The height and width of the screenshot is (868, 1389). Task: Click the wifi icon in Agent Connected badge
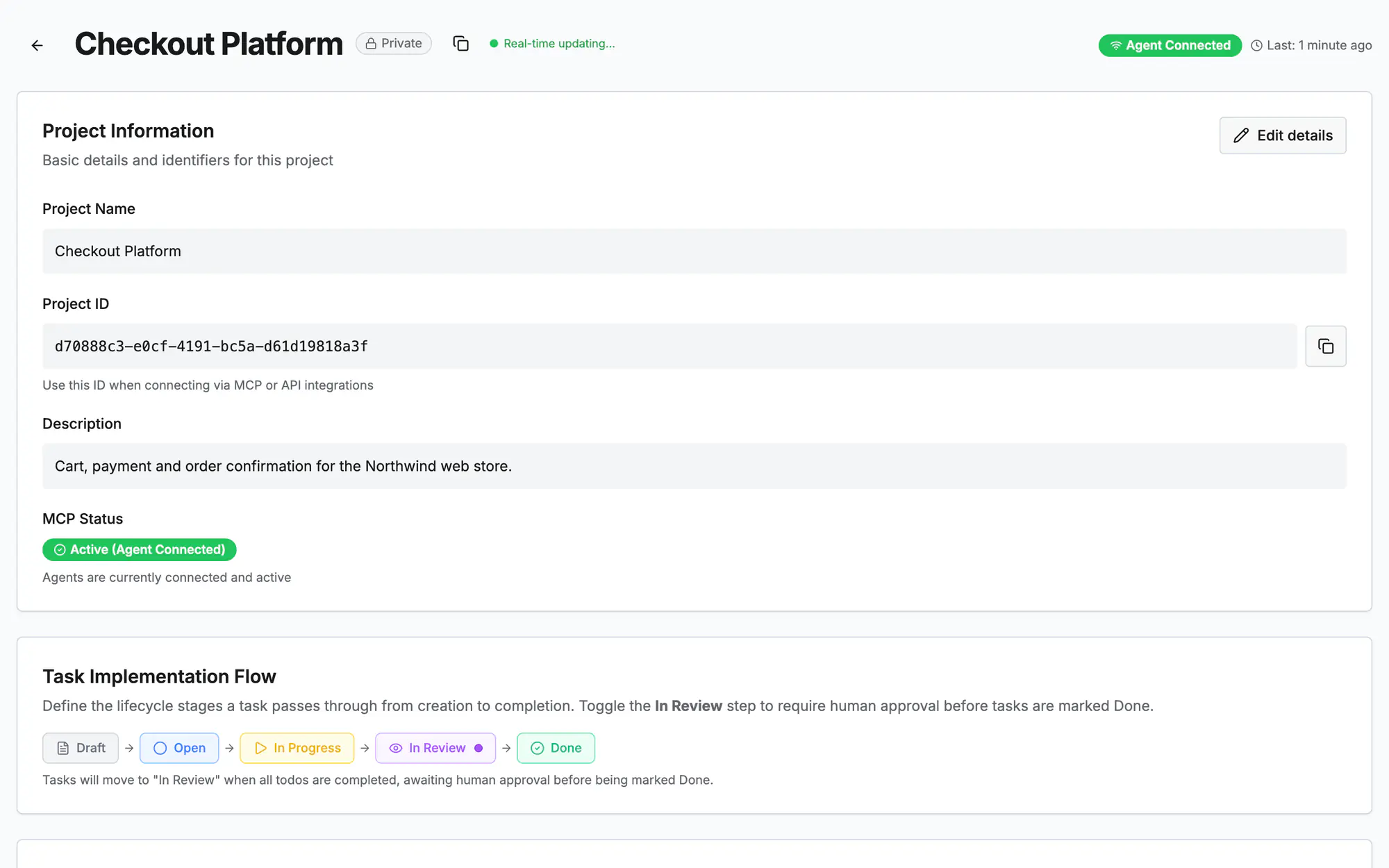click(x=1115, y=46)
